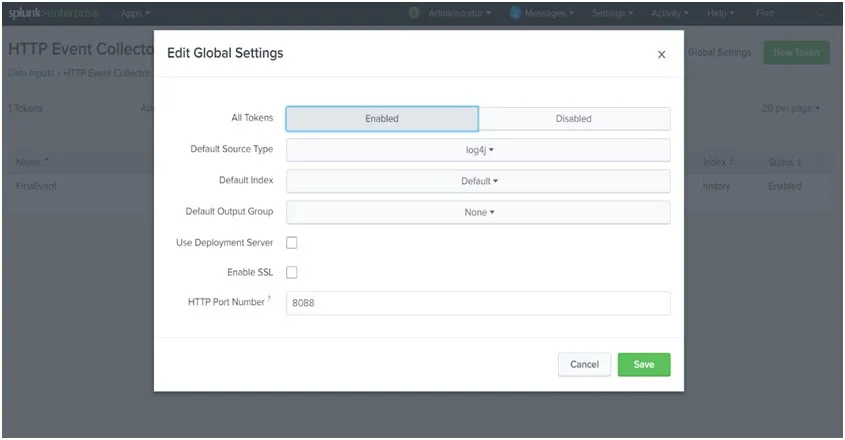Click the HTTP Port Number help mark
845x440 pixels.
(x=269, y=298)
